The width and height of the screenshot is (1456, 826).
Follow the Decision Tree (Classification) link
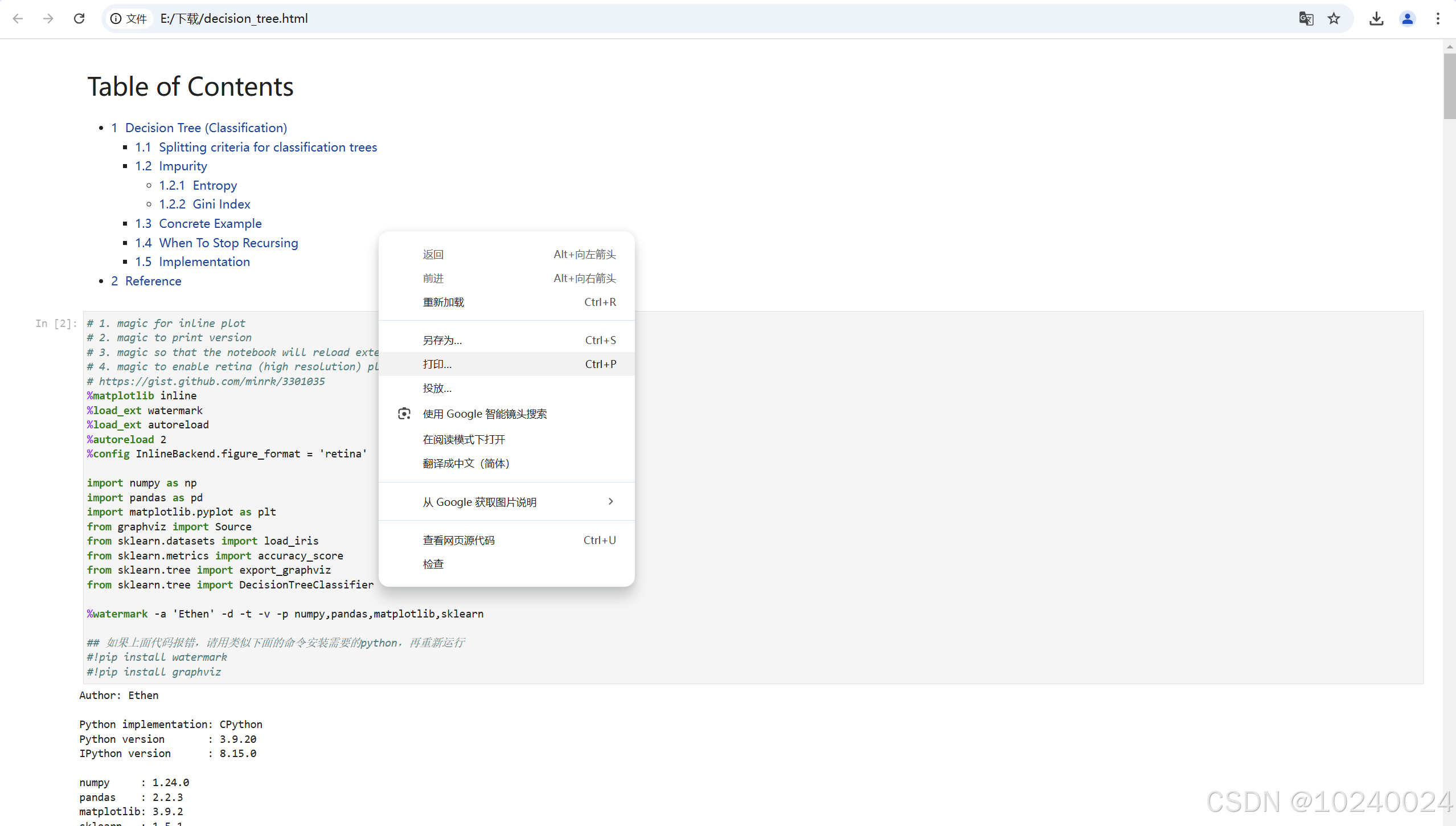(206, 128)
